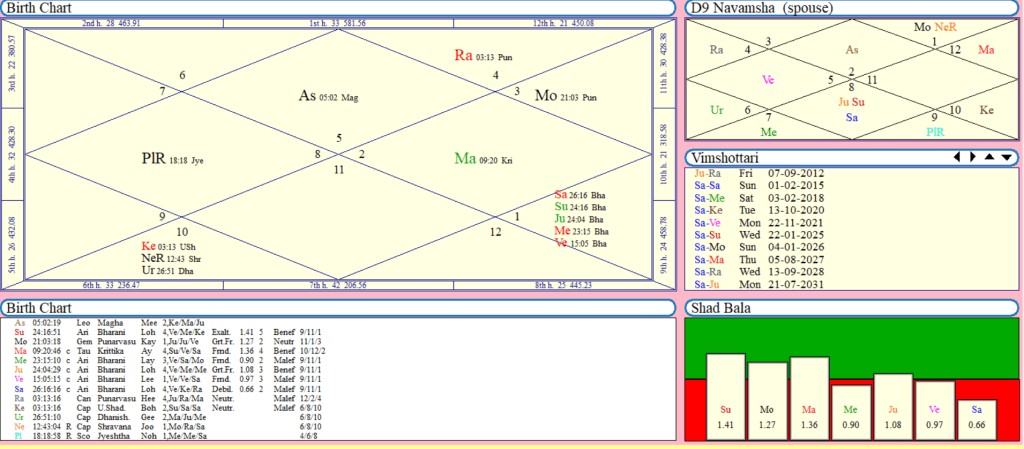
Task: Click the Ascendant (As) in Navamsha chart
Action: click(852, 49)
